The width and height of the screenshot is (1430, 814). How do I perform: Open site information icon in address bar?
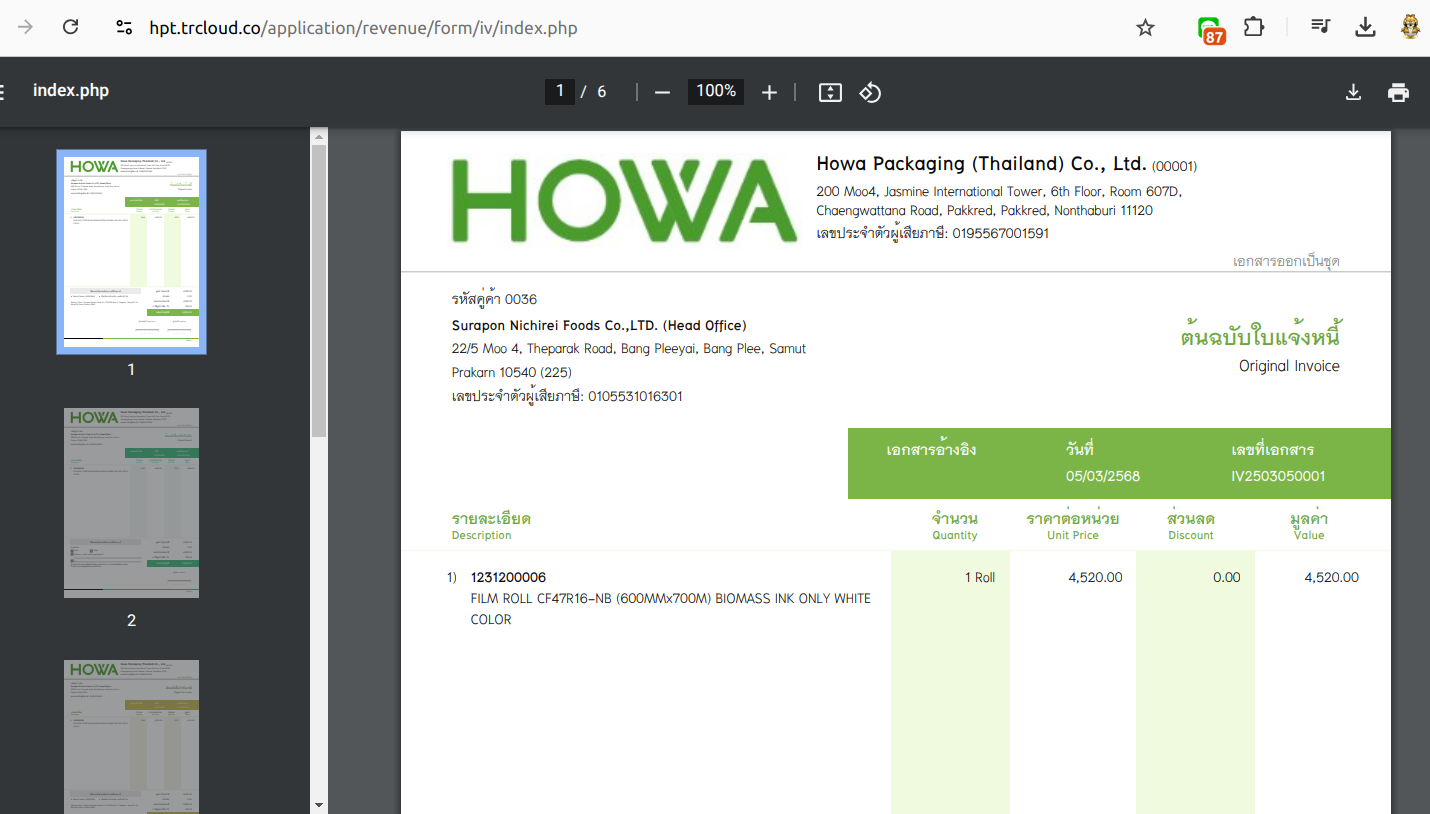[124, 28]
